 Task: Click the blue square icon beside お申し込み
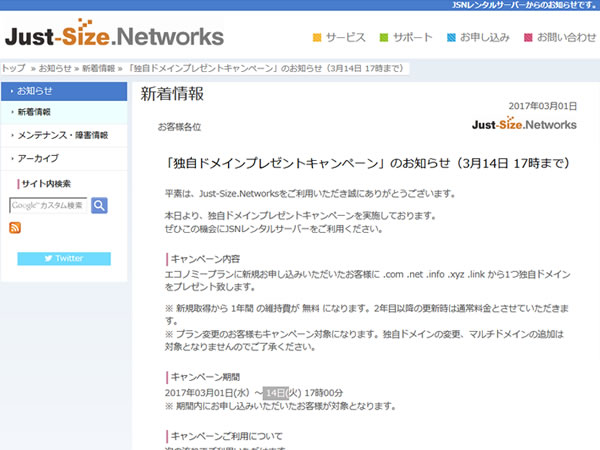(451, 38)
